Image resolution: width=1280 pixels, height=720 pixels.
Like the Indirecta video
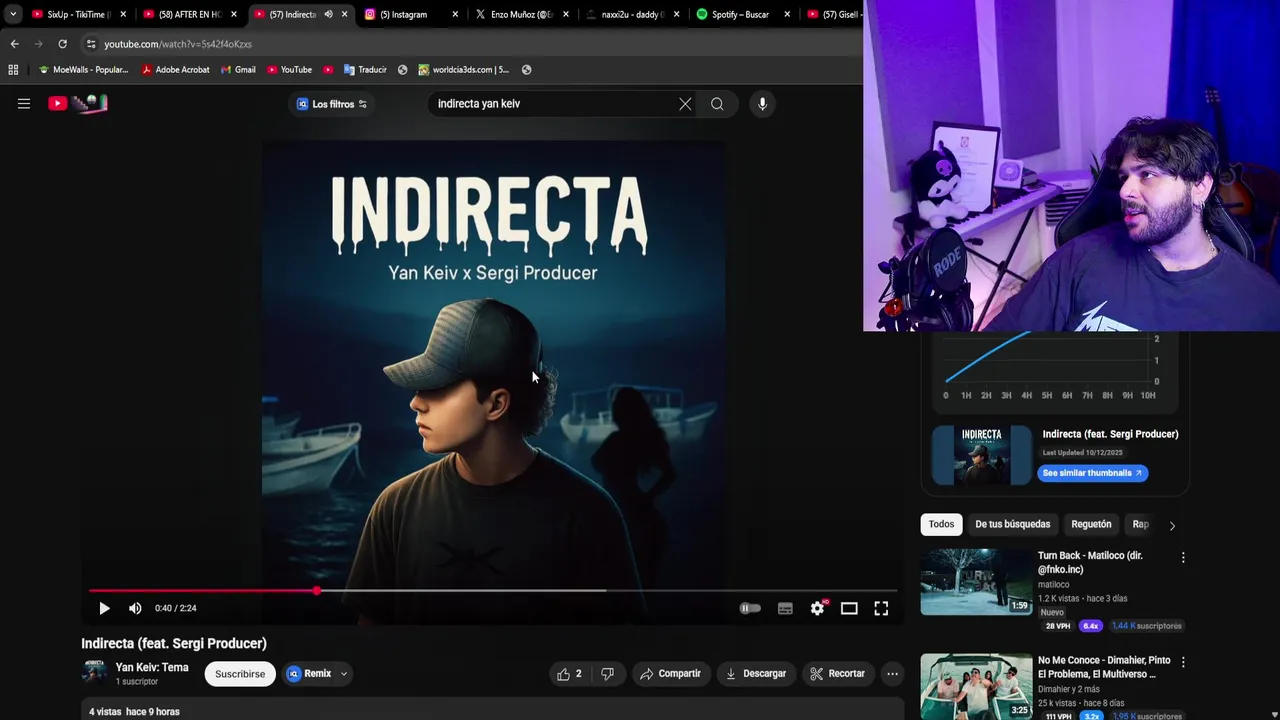point(569,674)
